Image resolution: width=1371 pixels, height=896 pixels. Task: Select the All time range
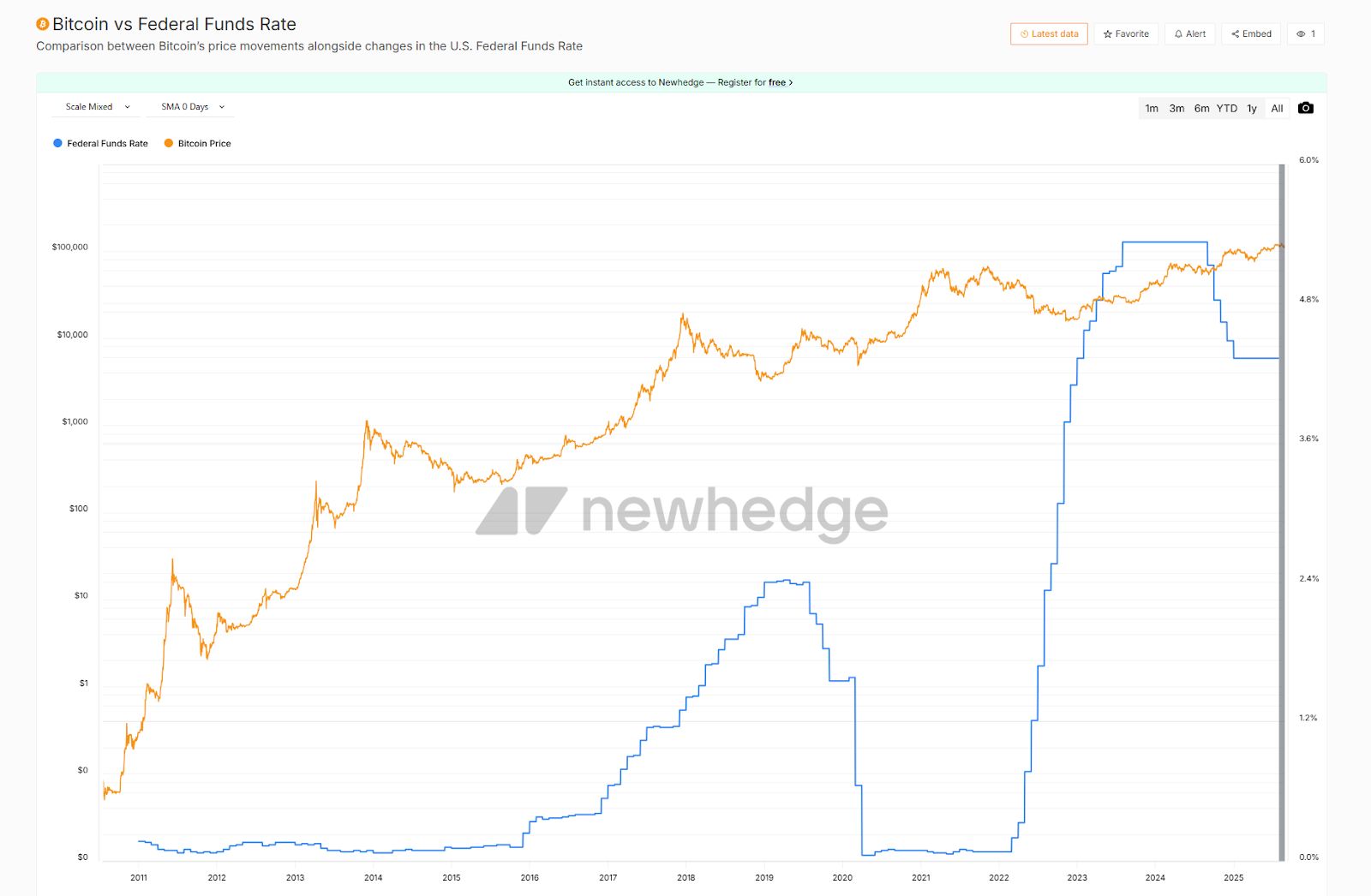tap(1277, 109)
